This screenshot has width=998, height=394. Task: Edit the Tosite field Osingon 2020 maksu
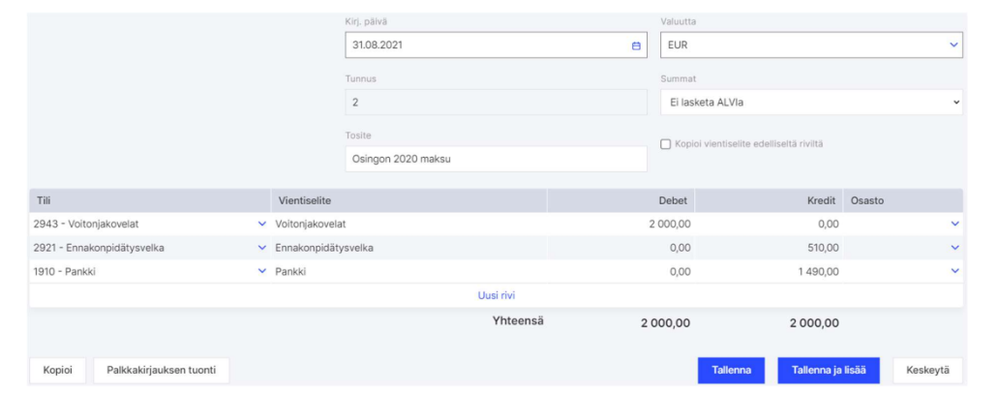coord(496,158)
